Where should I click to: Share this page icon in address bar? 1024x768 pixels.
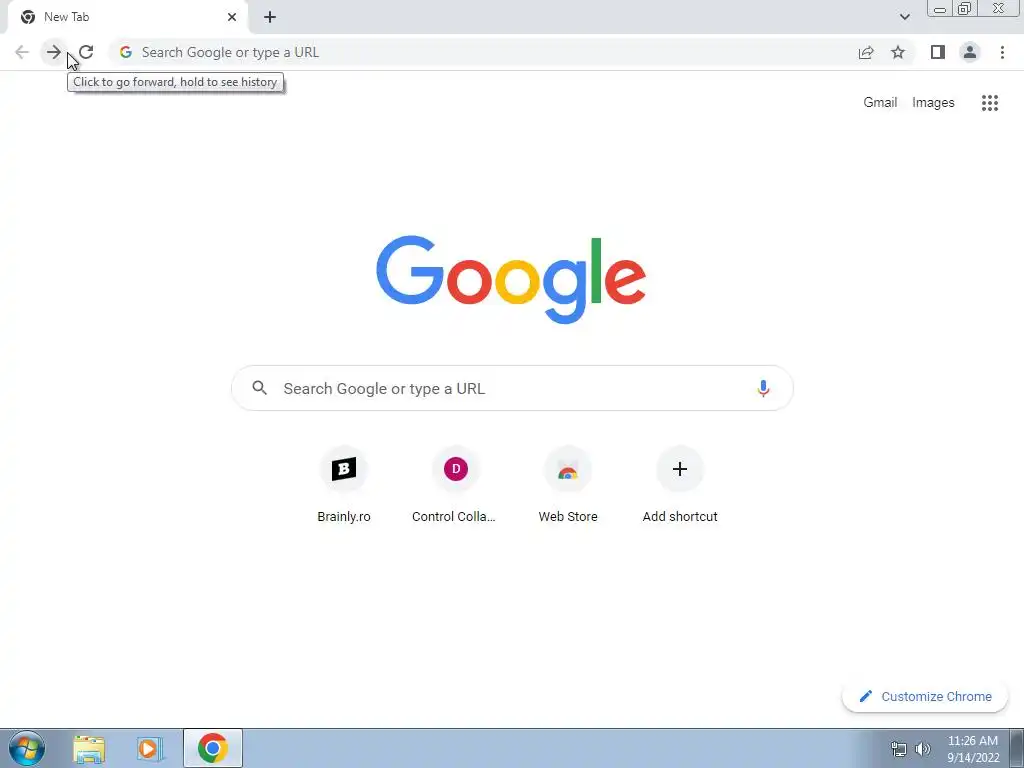point(866,52)
